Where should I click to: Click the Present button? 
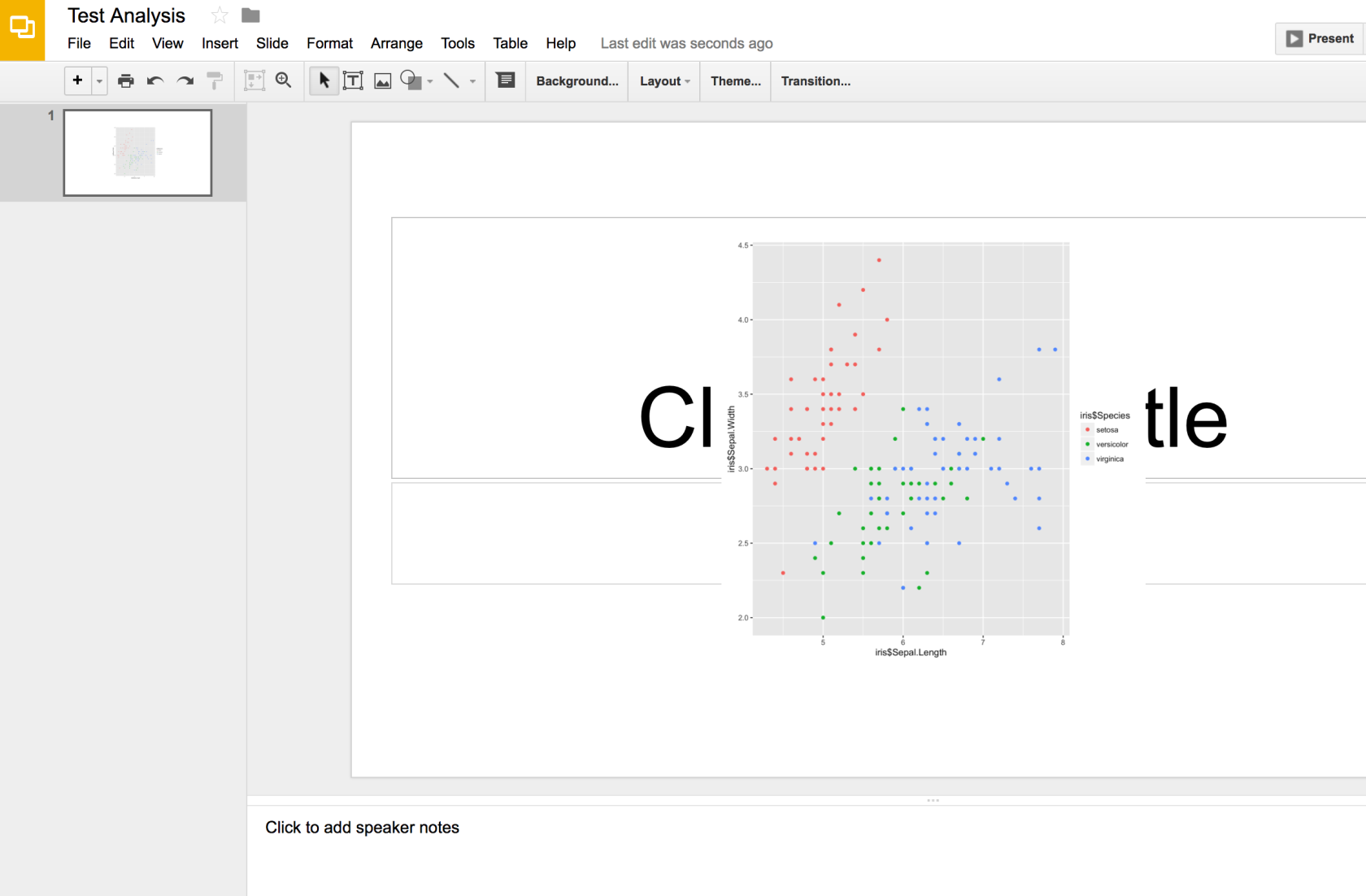(1320, 38)
